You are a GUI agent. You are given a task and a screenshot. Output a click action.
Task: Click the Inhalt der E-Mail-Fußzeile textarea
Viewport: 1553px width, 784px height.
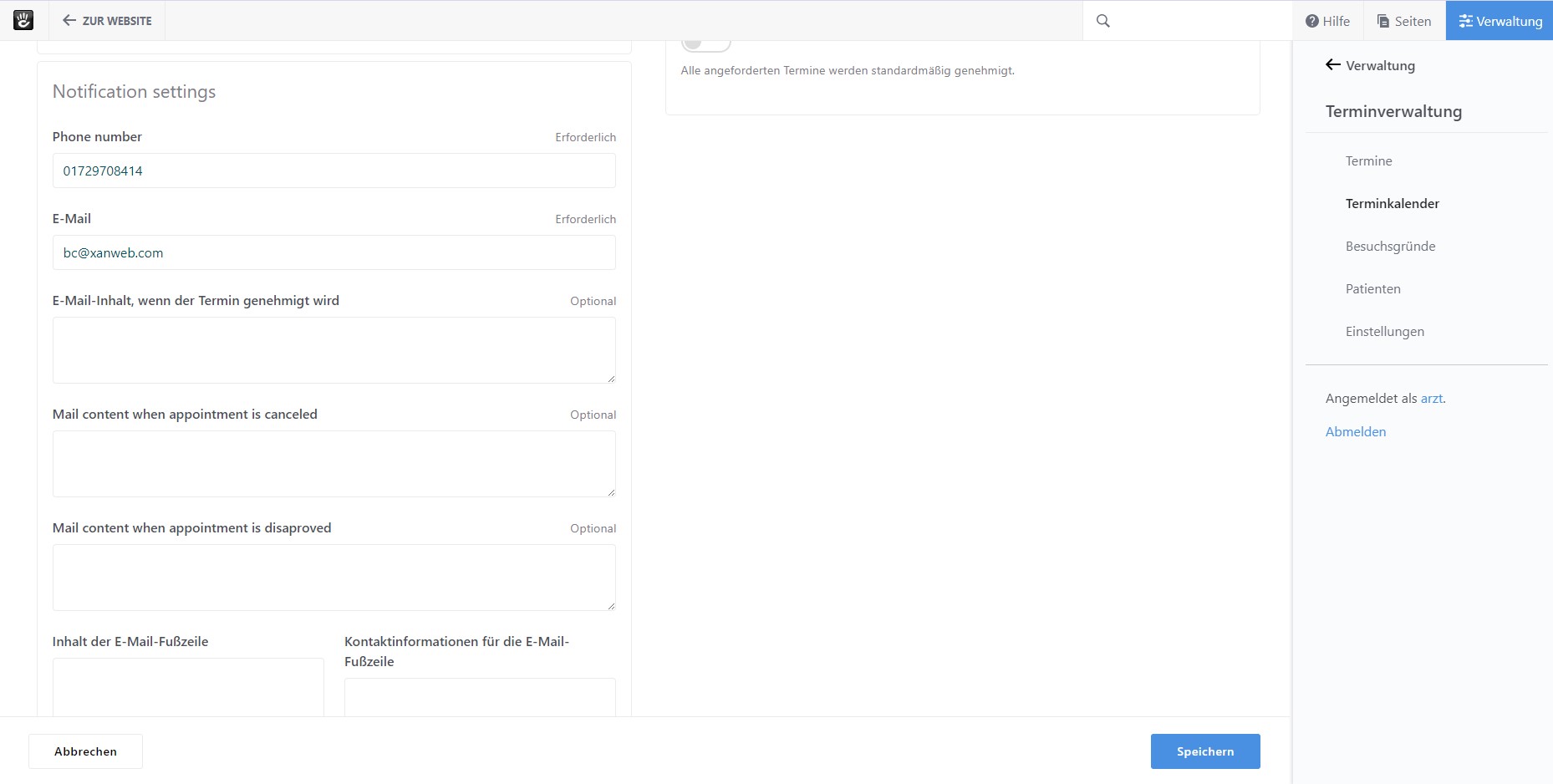188,687
